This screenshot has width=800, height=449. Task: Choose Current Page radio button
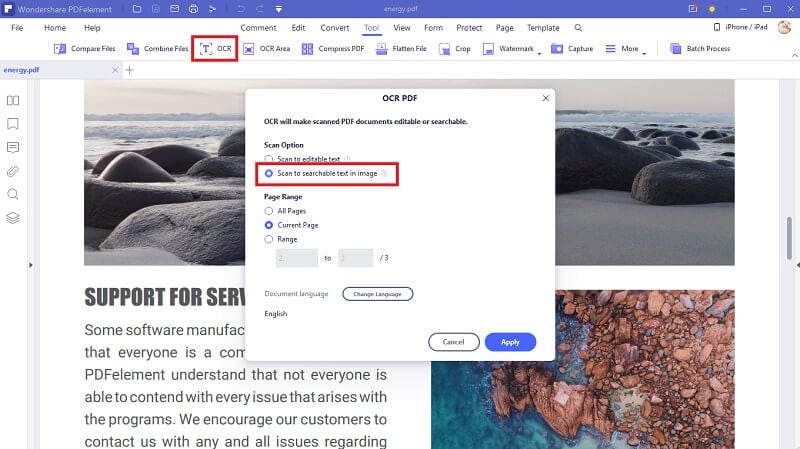(269, 225)
